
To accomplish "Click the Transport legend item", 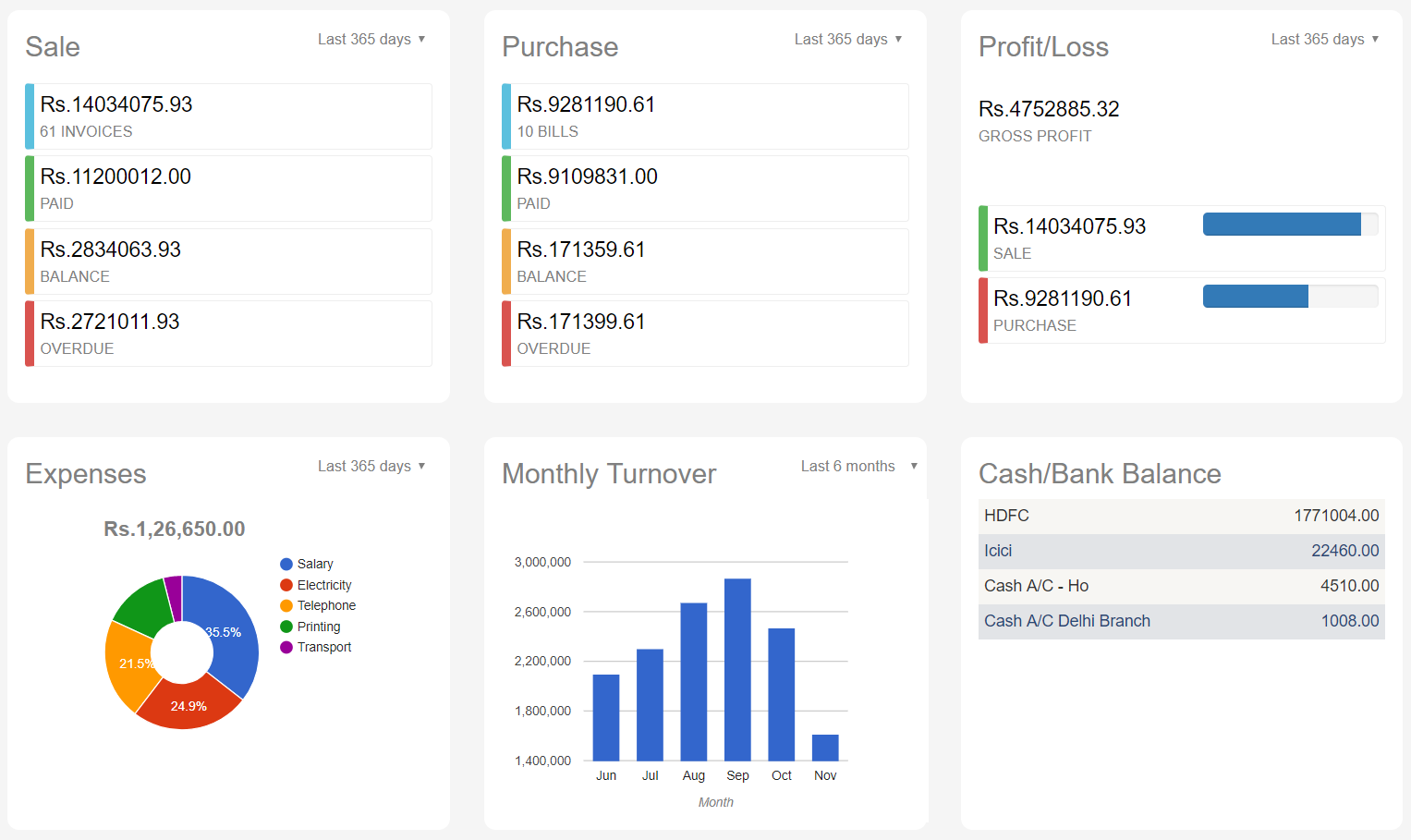I will click(323, 648).
